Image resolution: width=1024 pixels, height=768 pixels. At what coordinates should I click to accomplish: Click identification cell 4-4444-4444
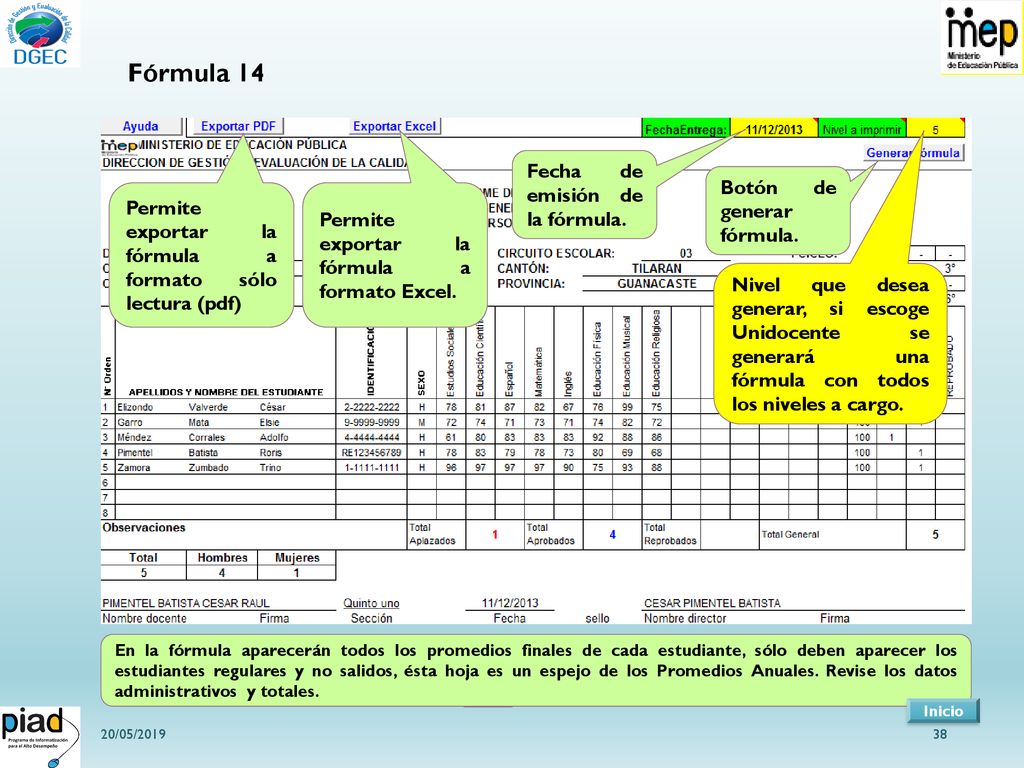click(372, 437)
